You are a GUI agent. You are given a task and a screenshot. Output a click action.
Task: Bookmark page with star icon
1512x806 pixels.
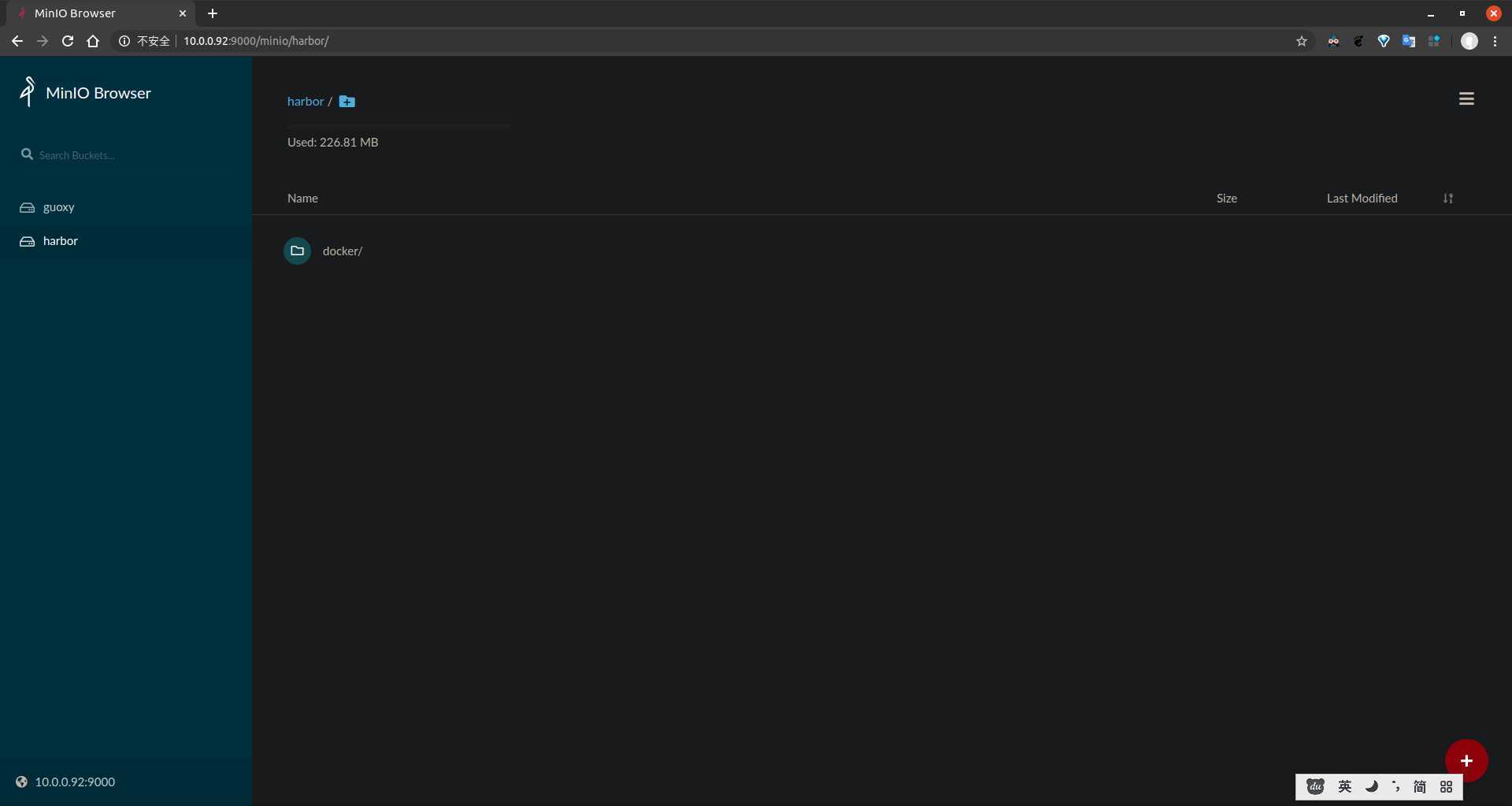coord(1302,41)
